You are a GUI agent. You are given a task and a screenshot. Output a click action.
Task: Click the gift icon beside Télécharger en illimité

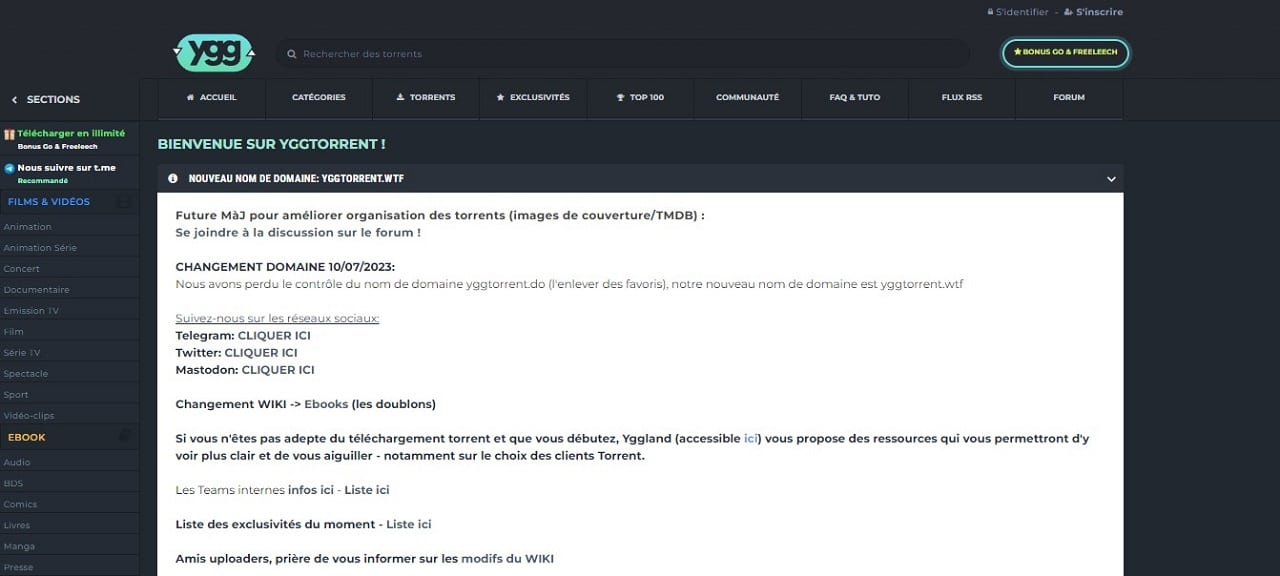click(9, 134)
